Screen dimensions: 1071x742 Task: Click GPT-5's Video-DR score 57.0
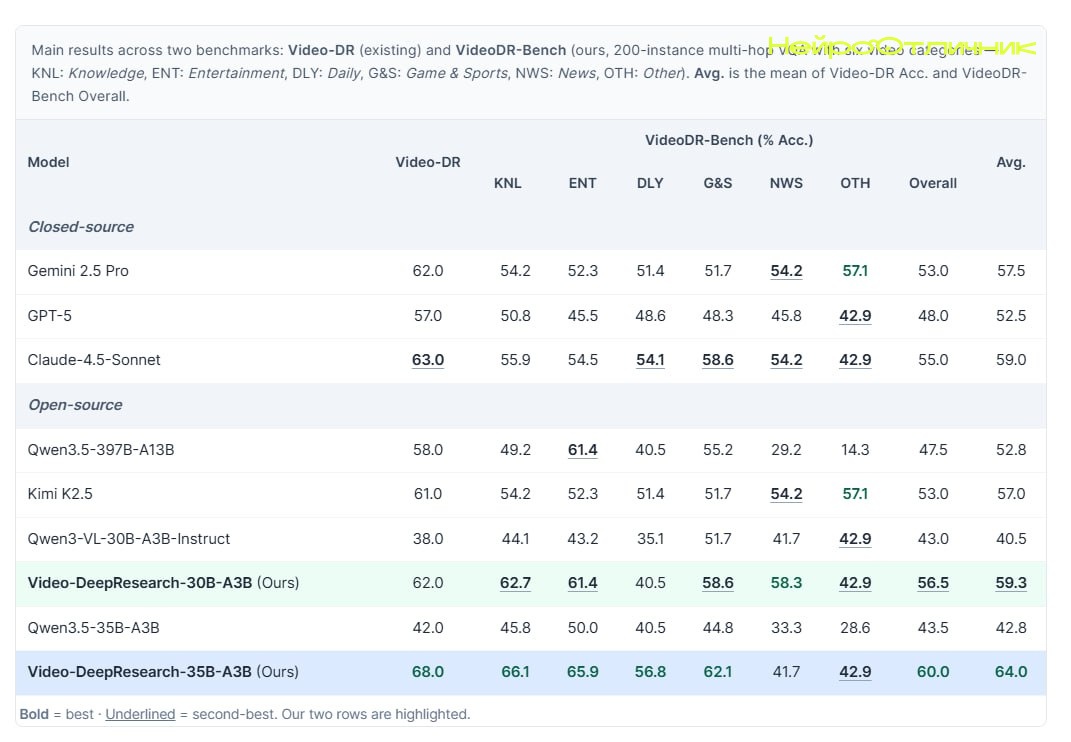(x=428, y=316)
